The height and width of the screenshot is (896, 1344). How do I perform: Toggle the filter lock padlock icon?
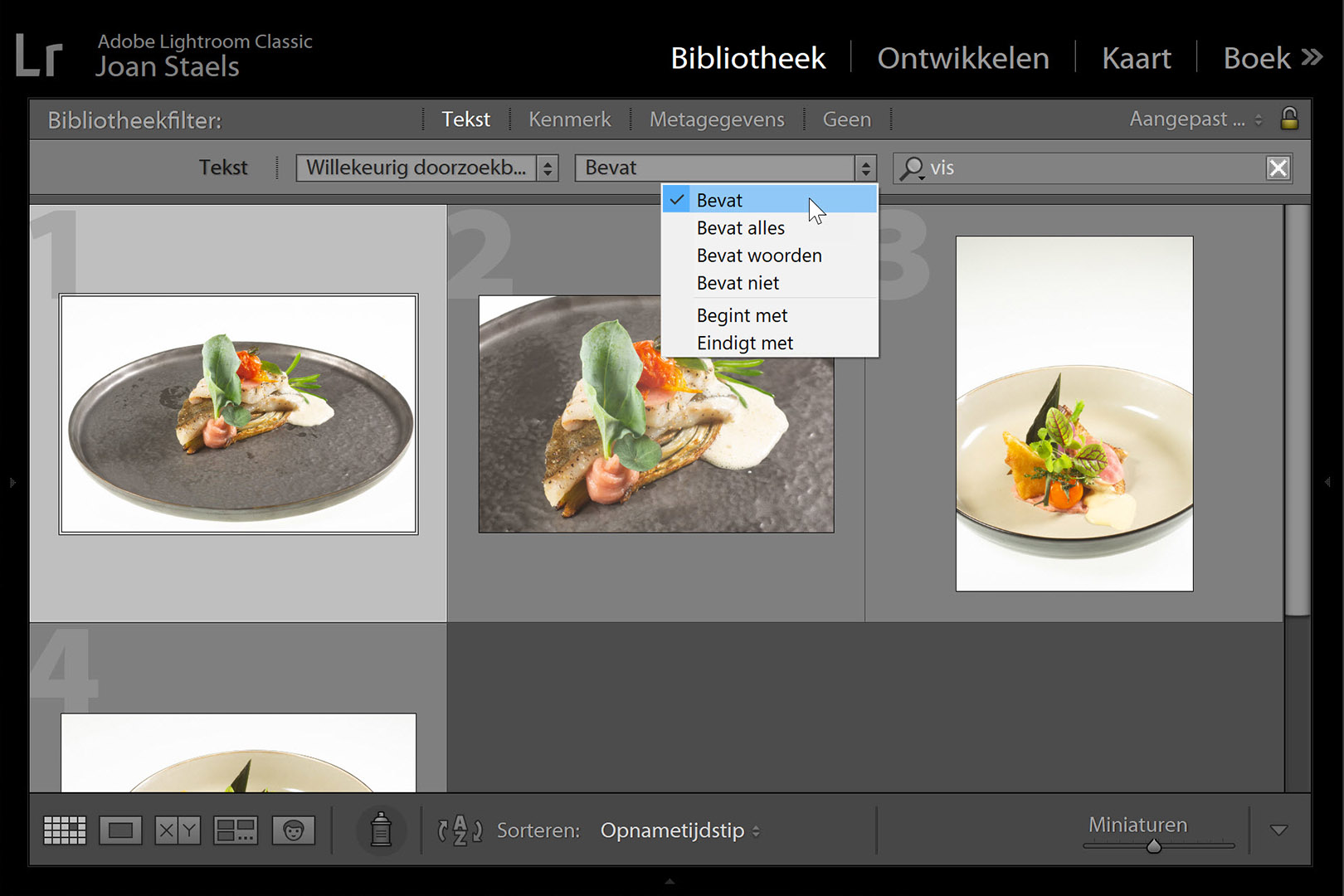click(x=1288, y=119)
